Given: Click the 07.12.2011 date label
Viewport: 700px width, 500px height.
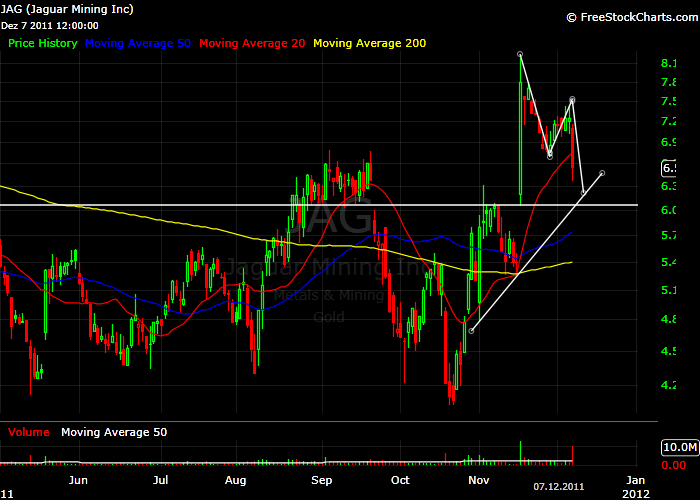Looking at the screenshot, I should point(558,487).
